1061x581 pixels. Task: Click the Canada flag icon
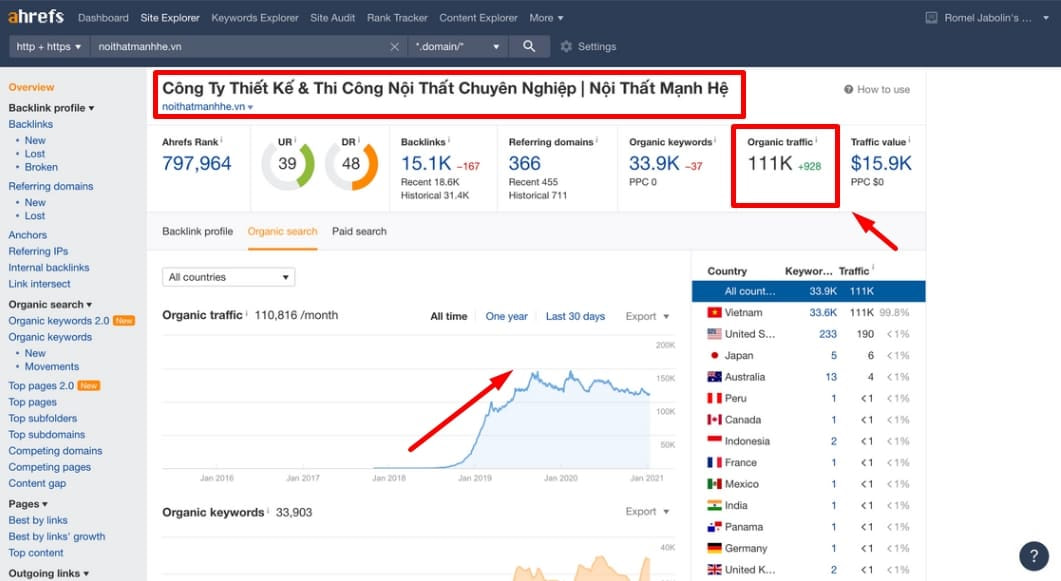pos(715,419)
